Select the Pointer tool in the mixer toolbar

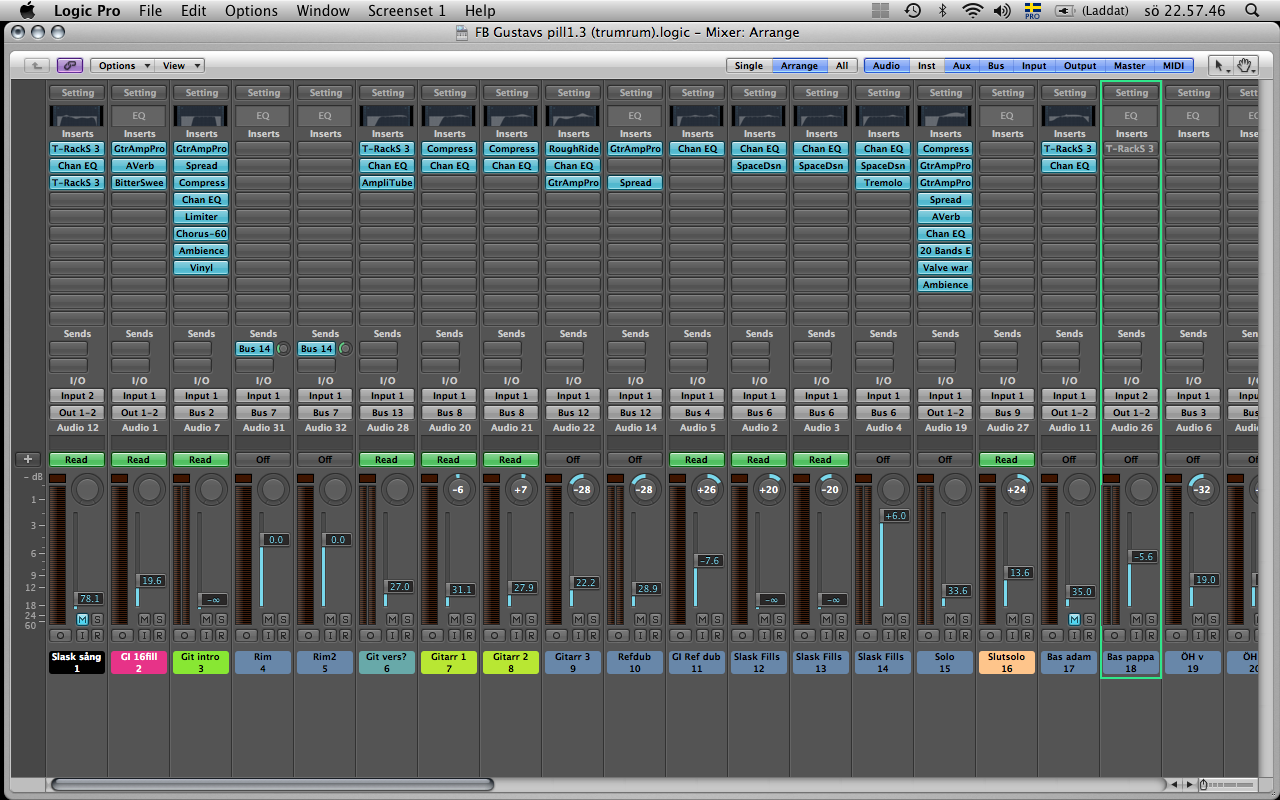(1220, 65)
